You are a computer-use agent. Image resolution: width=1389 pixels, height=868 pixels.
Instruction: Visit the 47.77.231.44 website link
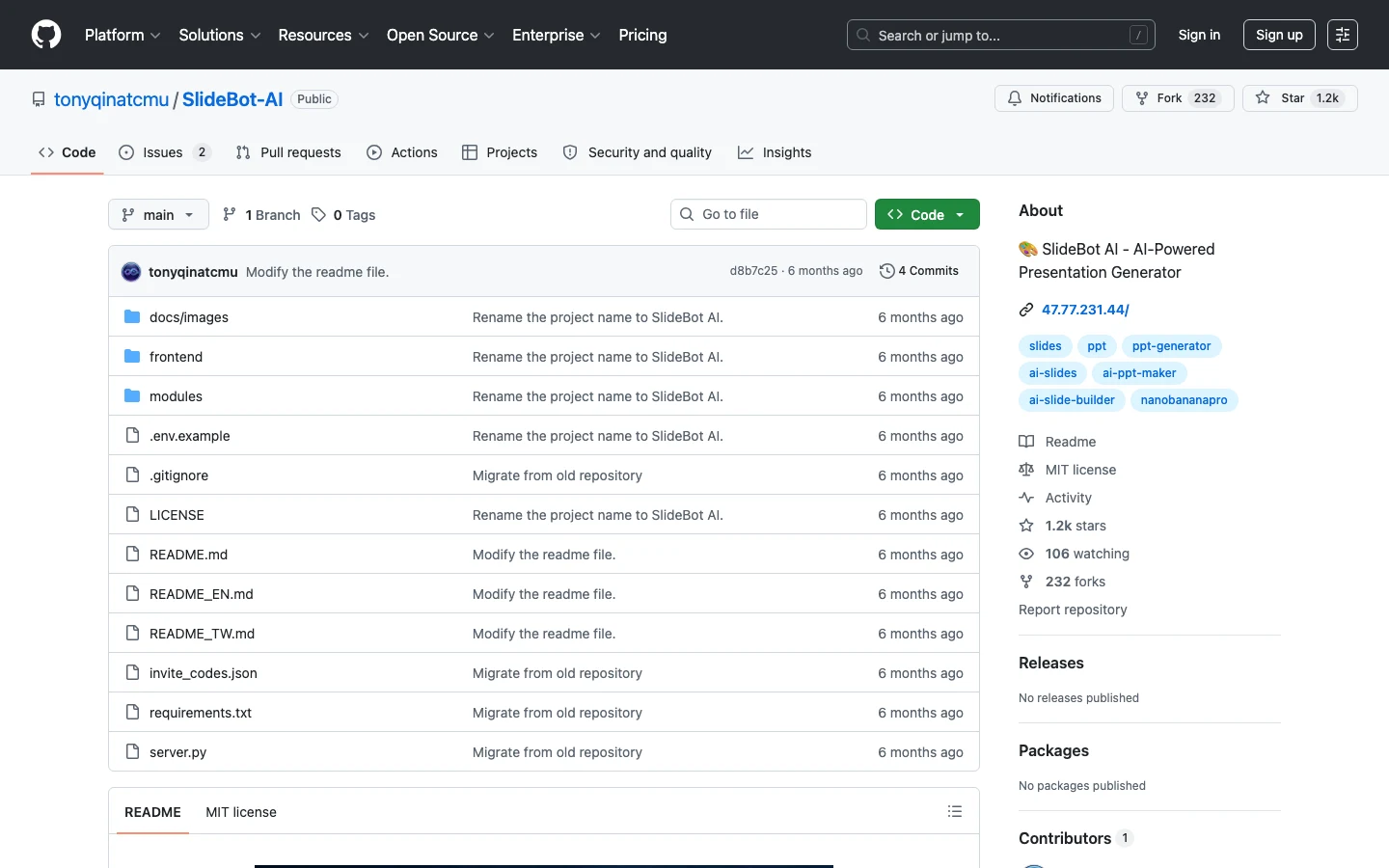click(1085, 310)
